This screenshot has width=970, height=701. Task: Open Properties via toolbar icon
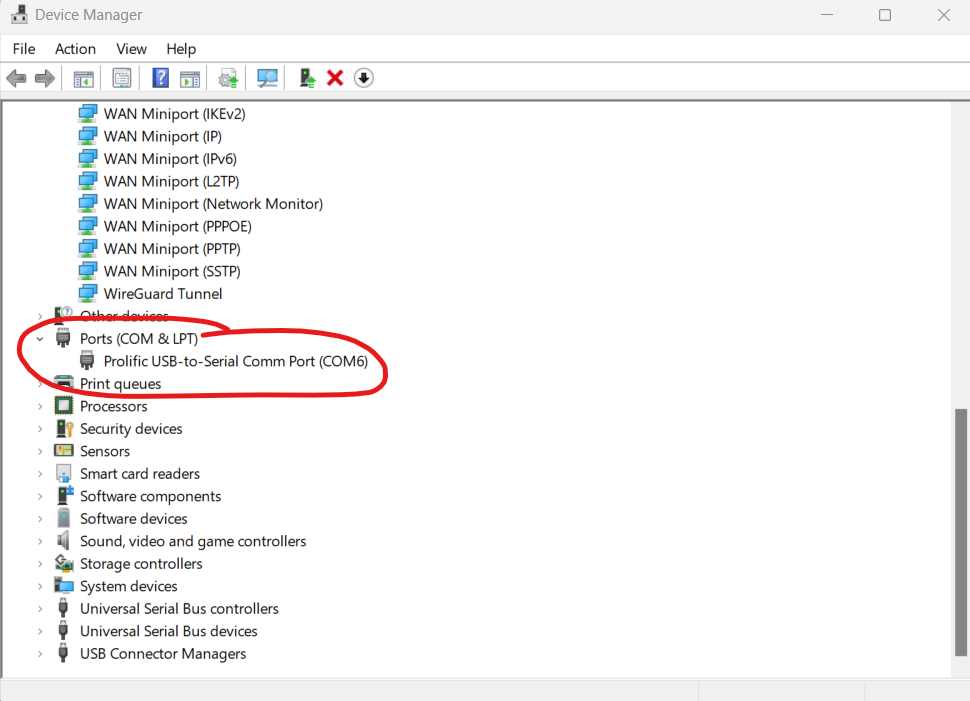(x=122, y=79)
